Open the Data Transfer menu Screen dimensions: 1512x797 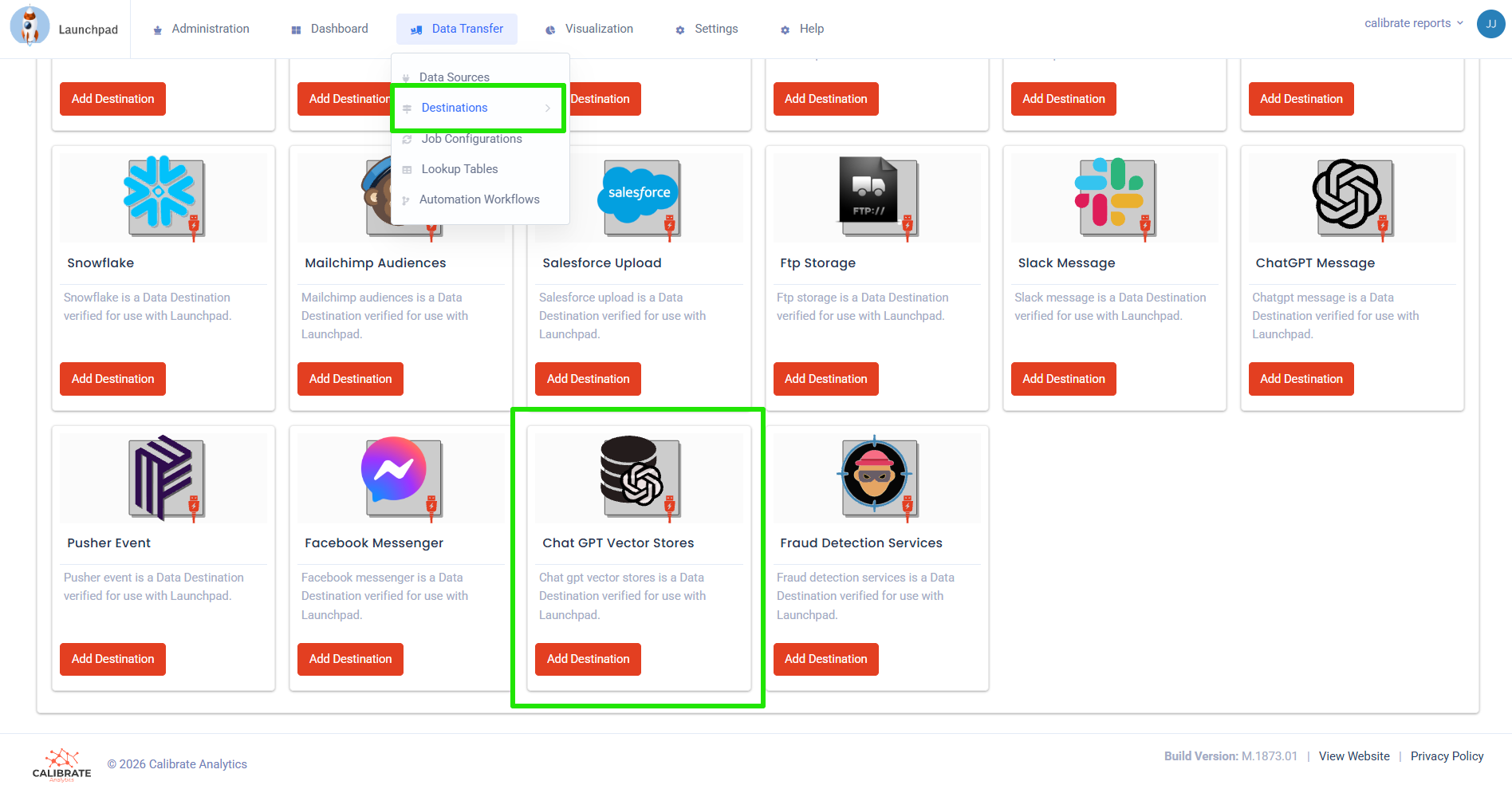click(457, 29)
